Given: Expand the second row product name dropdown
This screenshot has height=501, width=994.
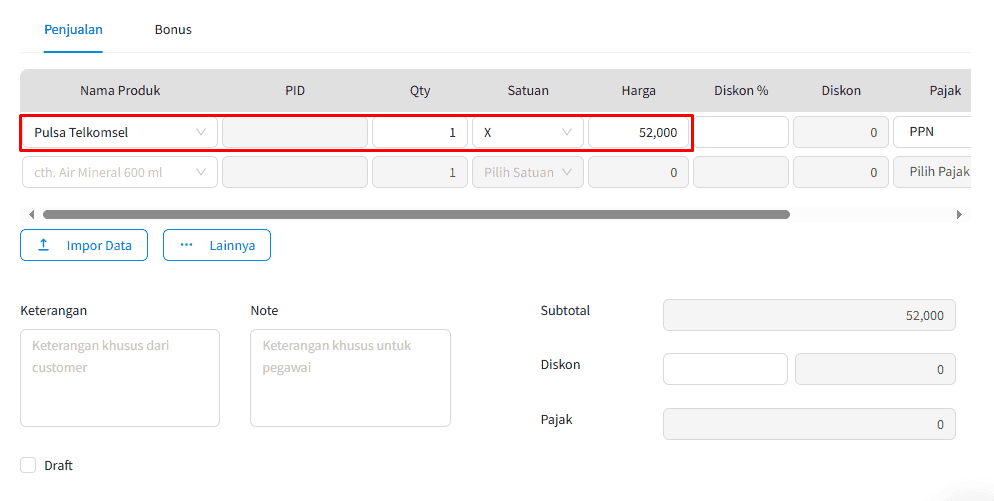Looking at the screenshot, I should click(x=120, y=172).
